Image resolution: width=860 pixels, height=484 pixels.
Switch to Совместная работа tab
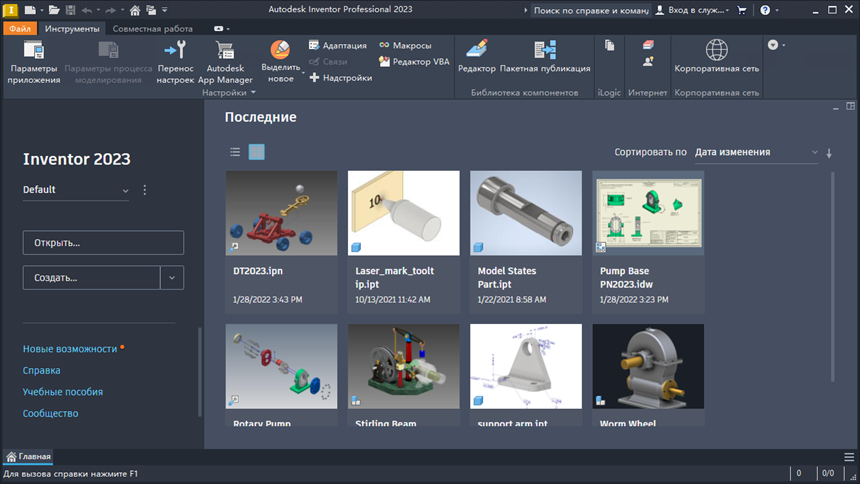pos(152,29)
